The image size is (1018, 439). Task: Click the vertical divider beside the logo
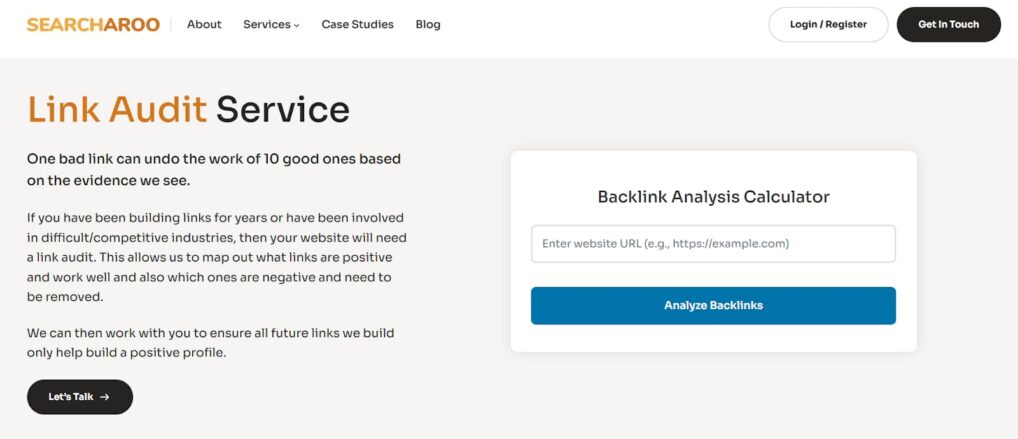tap(171, 25)
